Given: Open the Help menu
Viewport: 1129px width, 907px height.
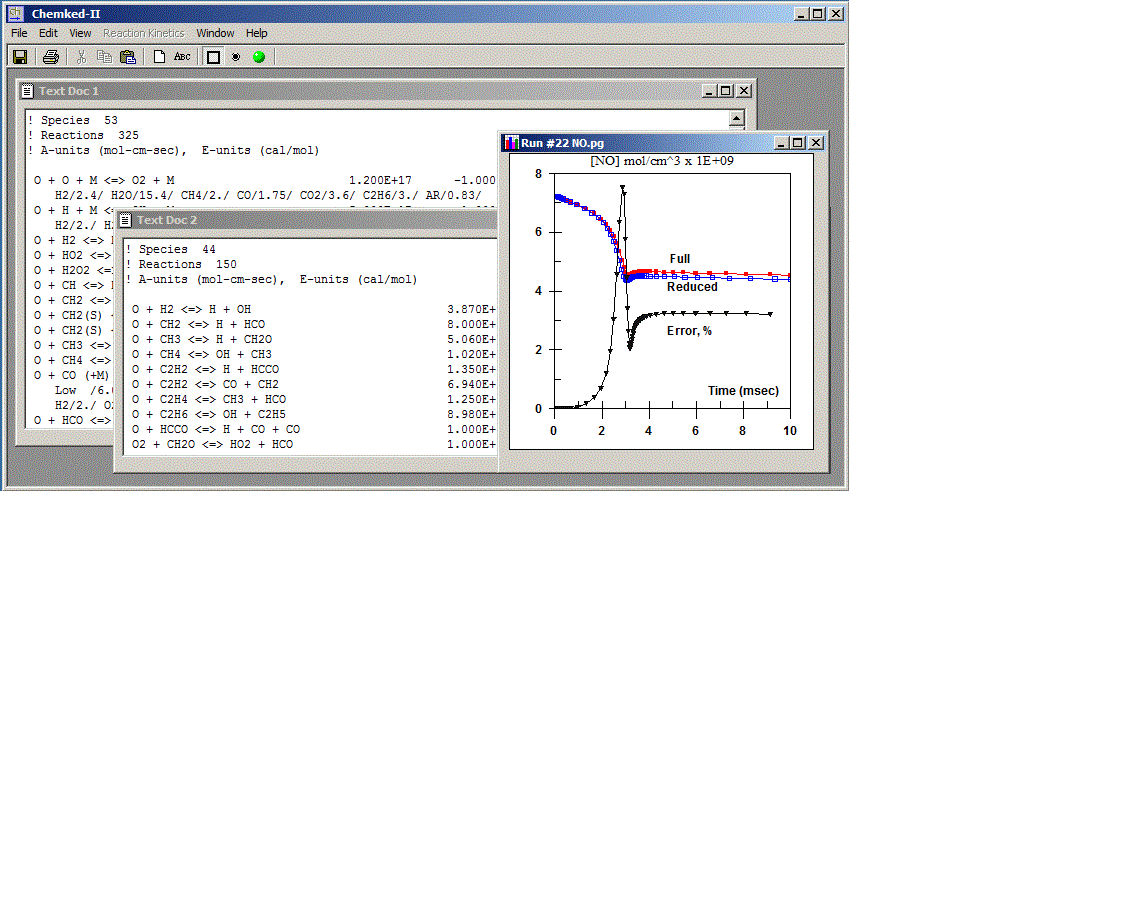Looking at the screenshot, I should [257, 33].
